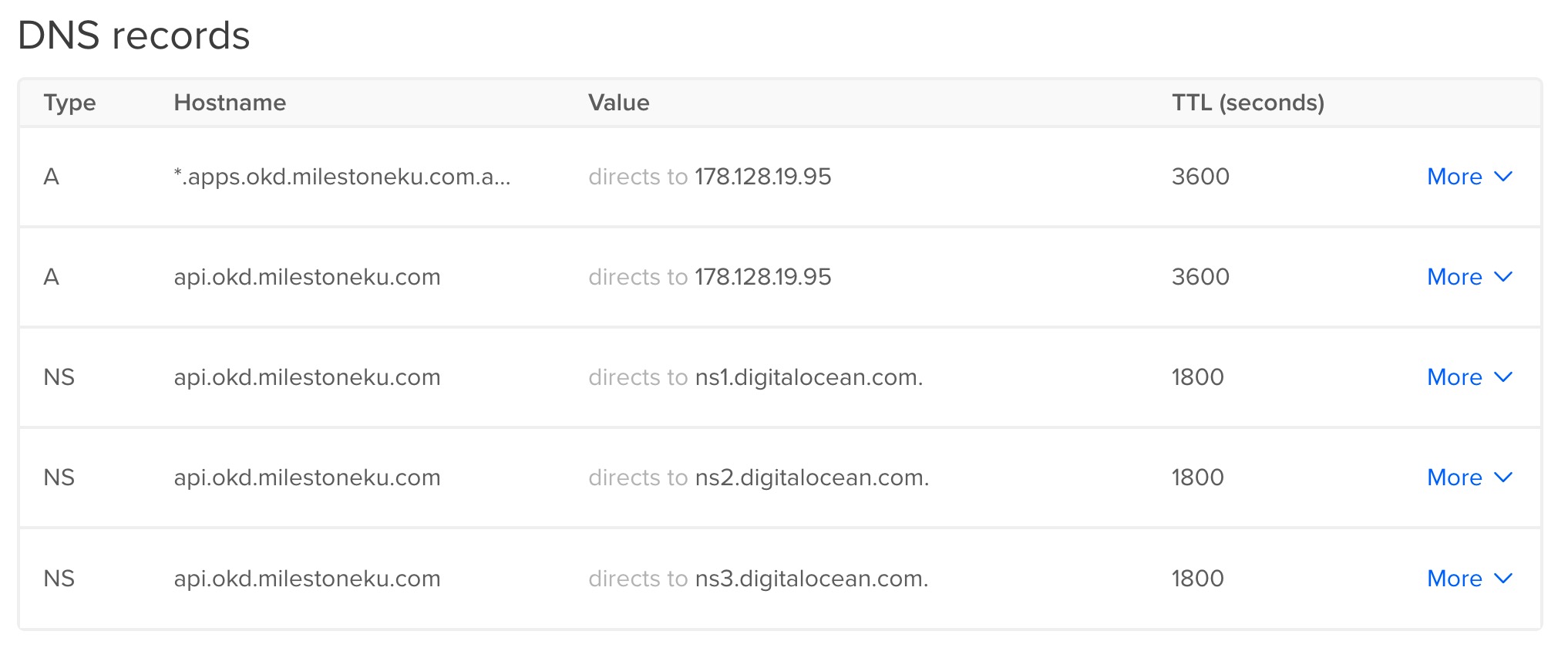1568x665 pixels.
Task: Click ns3.digitalocean.com. value text
Action: point(812,579)
